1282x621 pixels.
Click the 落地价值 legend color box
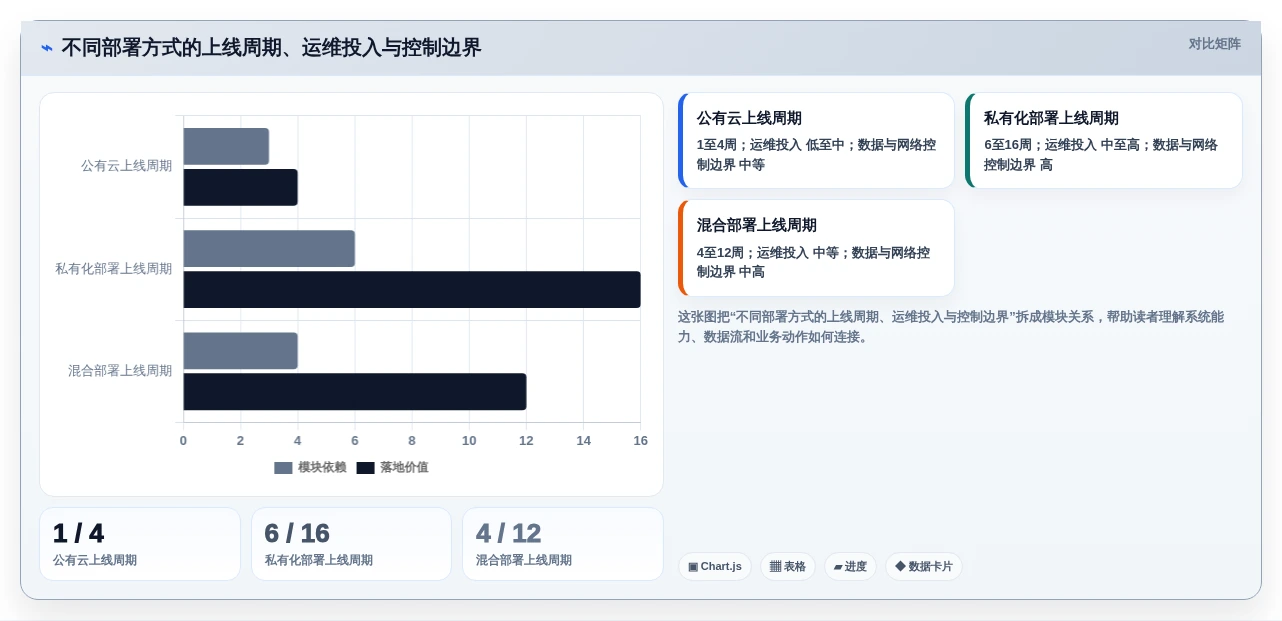[x=366, y=468]
